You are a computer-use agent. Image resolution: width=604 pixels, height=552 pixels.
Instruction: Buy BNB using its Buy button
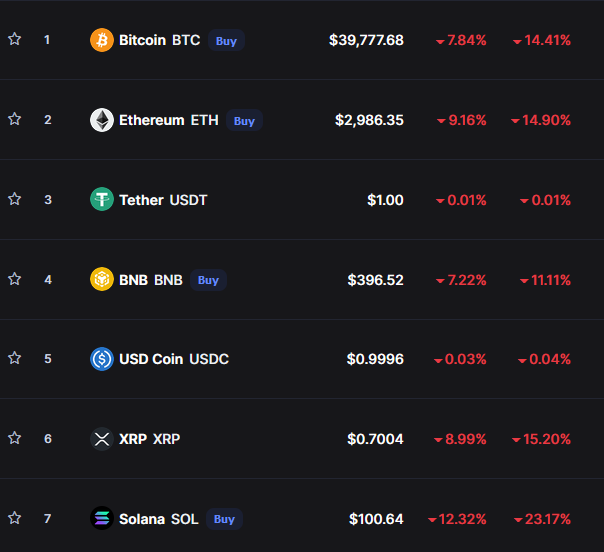208,280
